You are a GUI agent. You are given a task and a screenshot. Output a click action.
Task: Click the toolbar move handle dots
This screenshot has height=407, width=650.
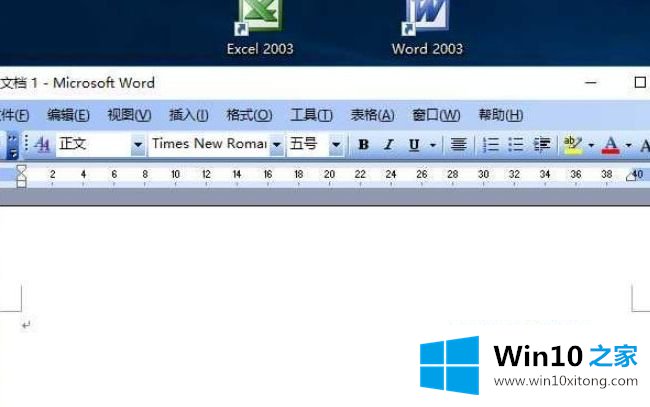26,143
